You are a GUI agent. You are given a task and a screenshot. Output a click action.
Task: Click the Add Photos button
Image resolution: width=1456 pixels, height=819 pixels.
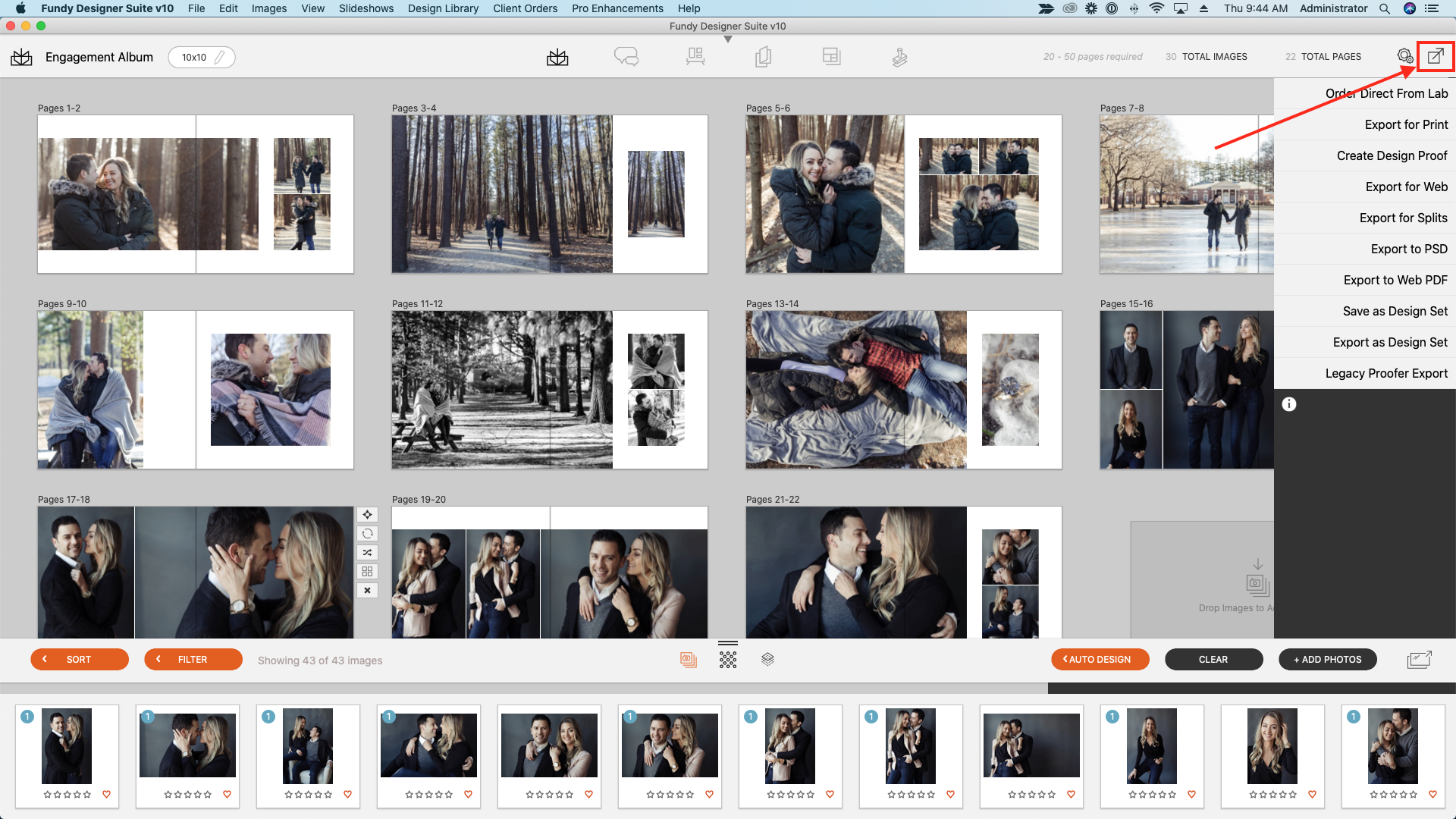(x=1328, y=659)
